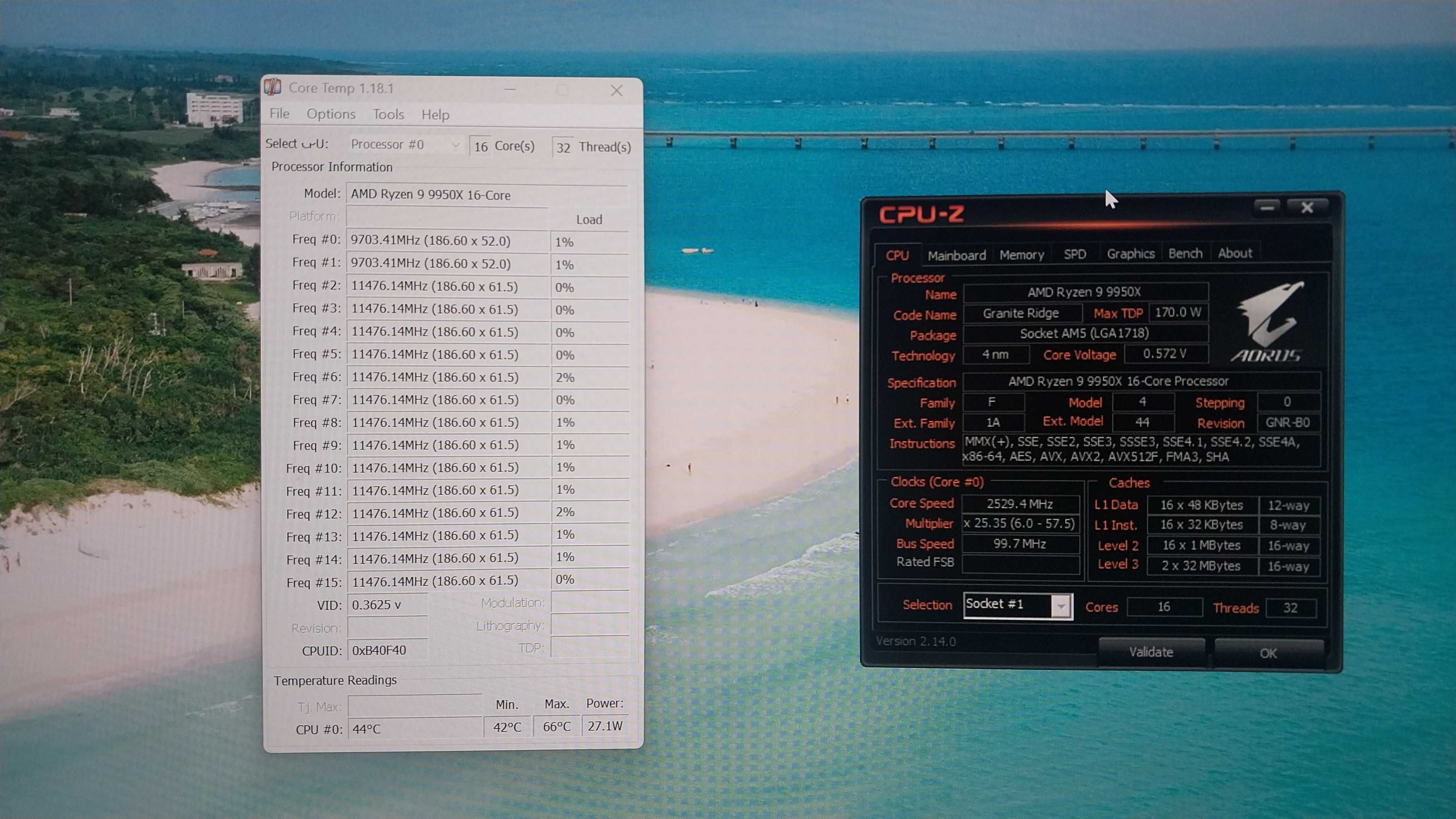Image resolution: width=1456 pixels, height=819 pixels.
Task: Click the Version 2.14.0 label in CPU-Z
Action: click(916, 642)
